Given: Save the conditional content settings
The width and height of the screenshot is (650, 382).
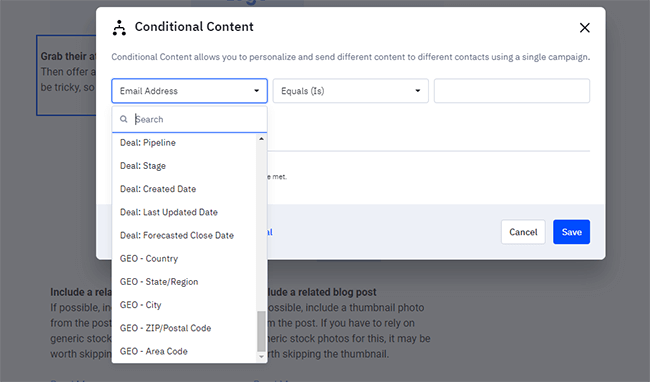Looking at the screenshot, I should tap(571, 232).
